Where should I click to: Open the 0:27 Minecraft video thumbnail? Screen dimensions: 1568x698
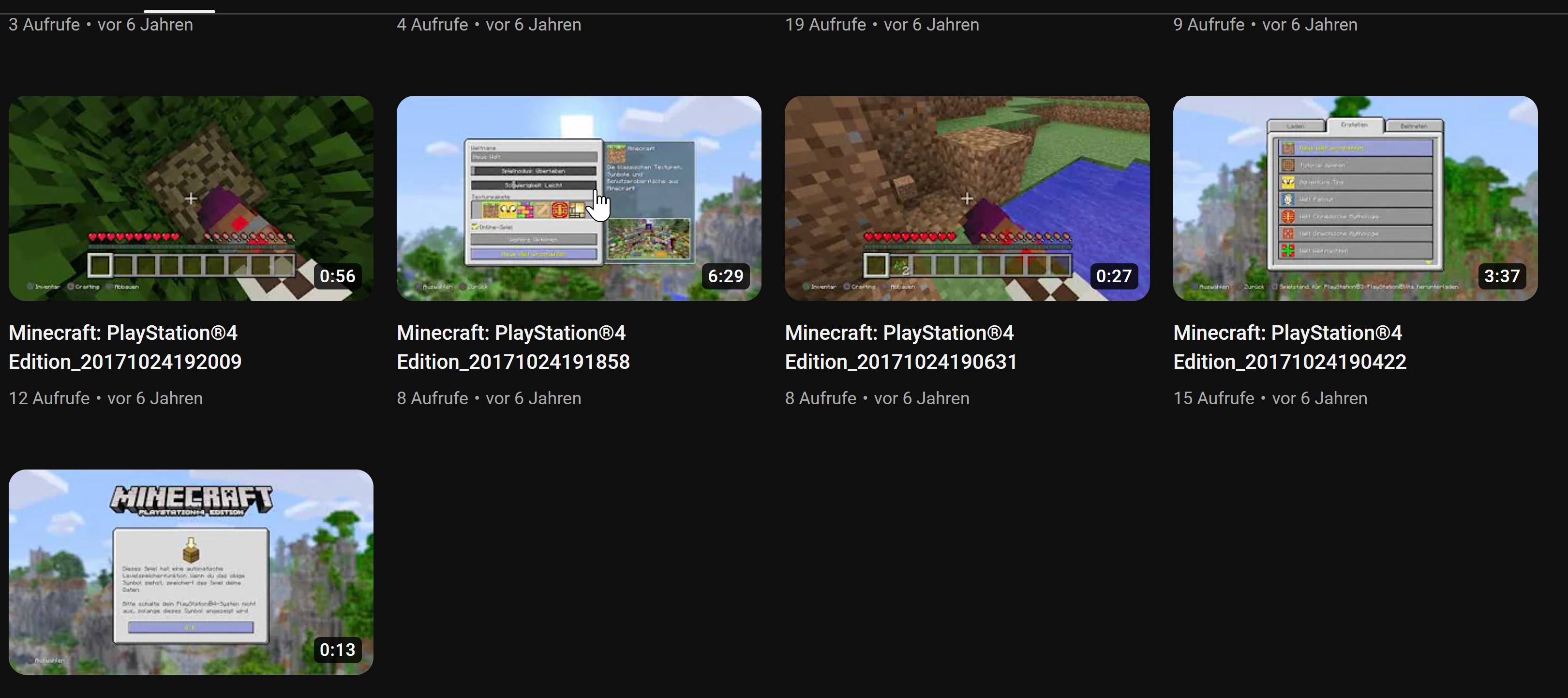967,198
